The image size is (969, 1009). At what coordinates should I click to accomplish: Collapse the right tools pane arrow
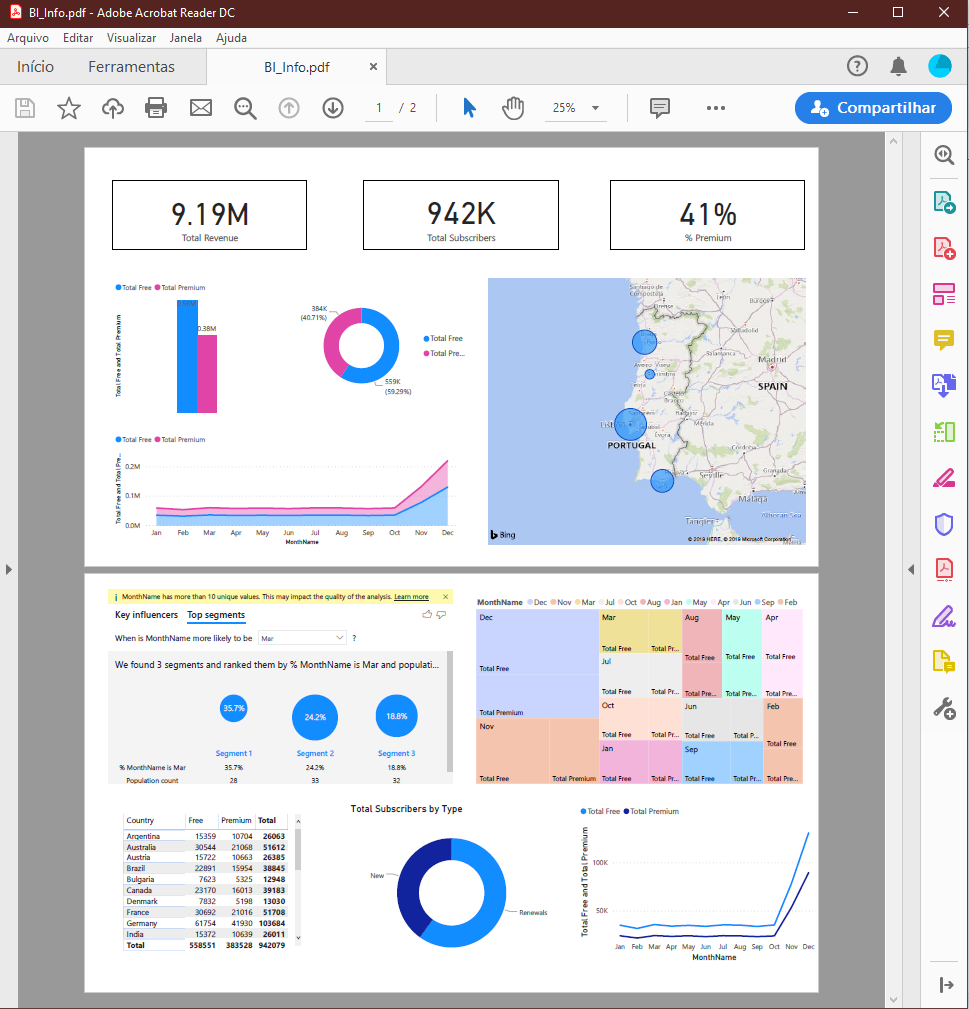(x=910, y=569)
